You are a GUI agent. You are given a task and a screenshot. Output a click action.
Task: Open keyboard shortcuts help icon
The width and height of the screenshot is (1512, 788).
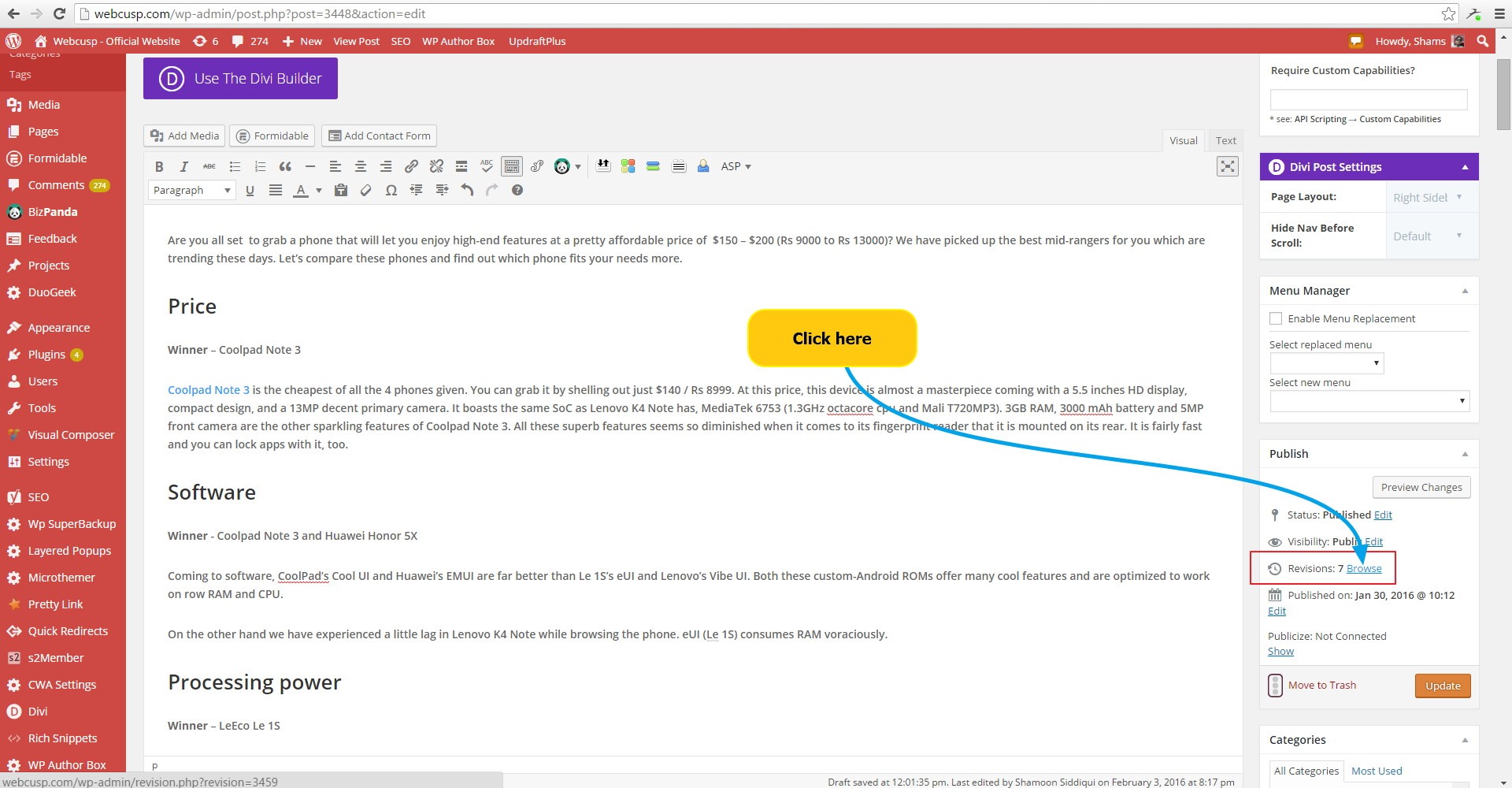[x=517, y=190]
